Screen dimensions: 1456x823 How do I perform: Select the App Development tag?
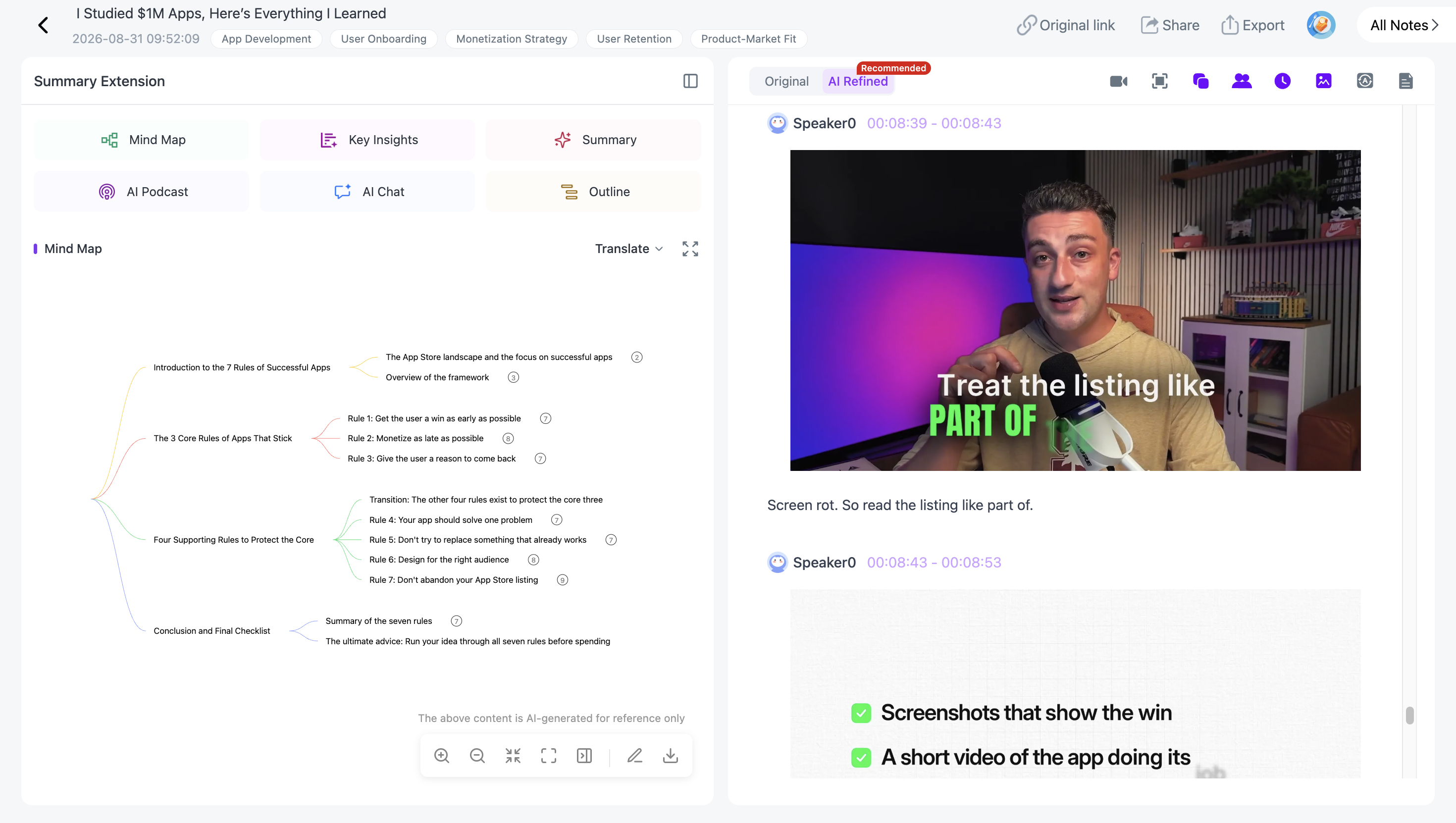click(x=266, y=39)
